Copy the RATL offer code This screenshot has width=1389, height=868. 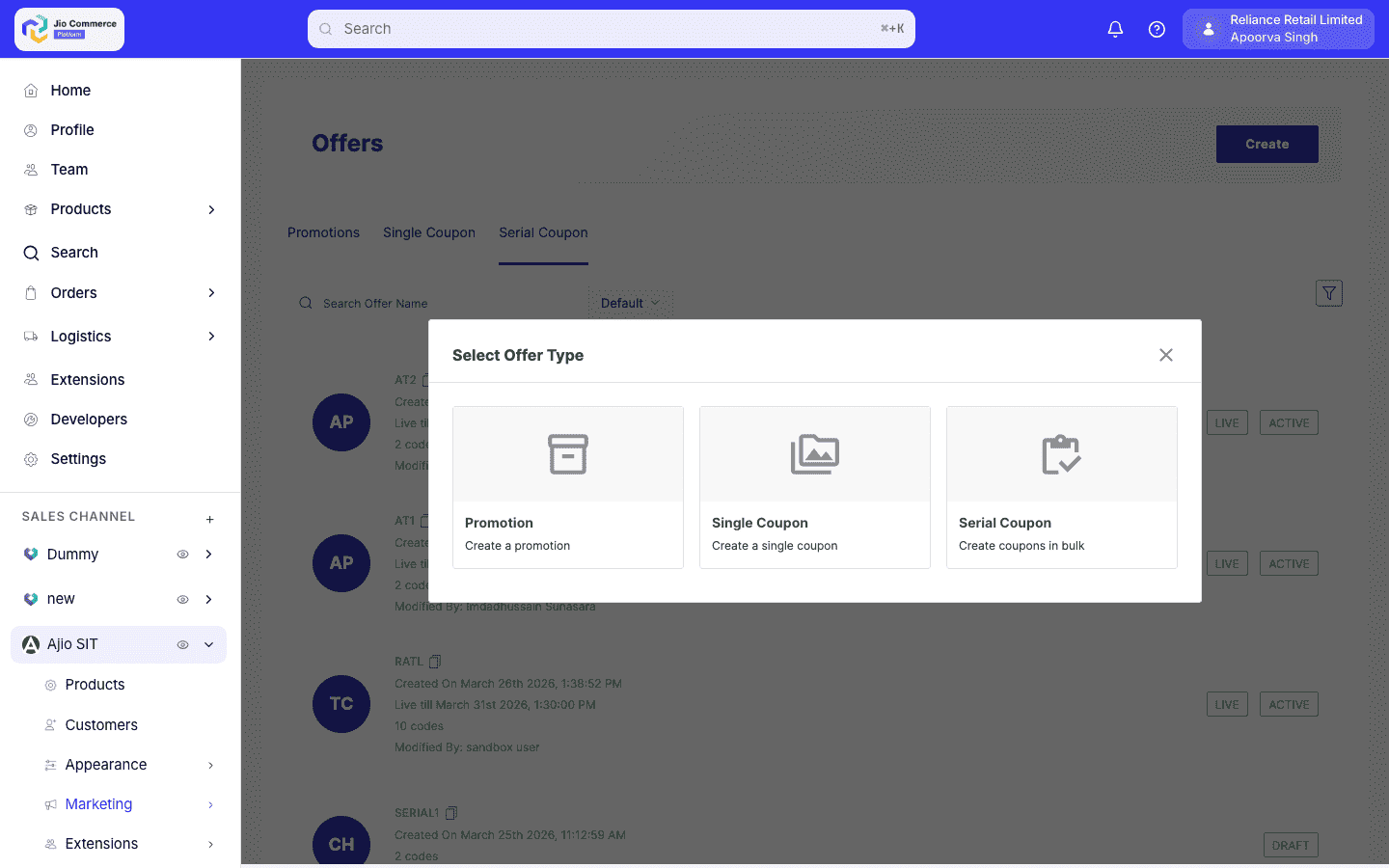pos(434,662)
